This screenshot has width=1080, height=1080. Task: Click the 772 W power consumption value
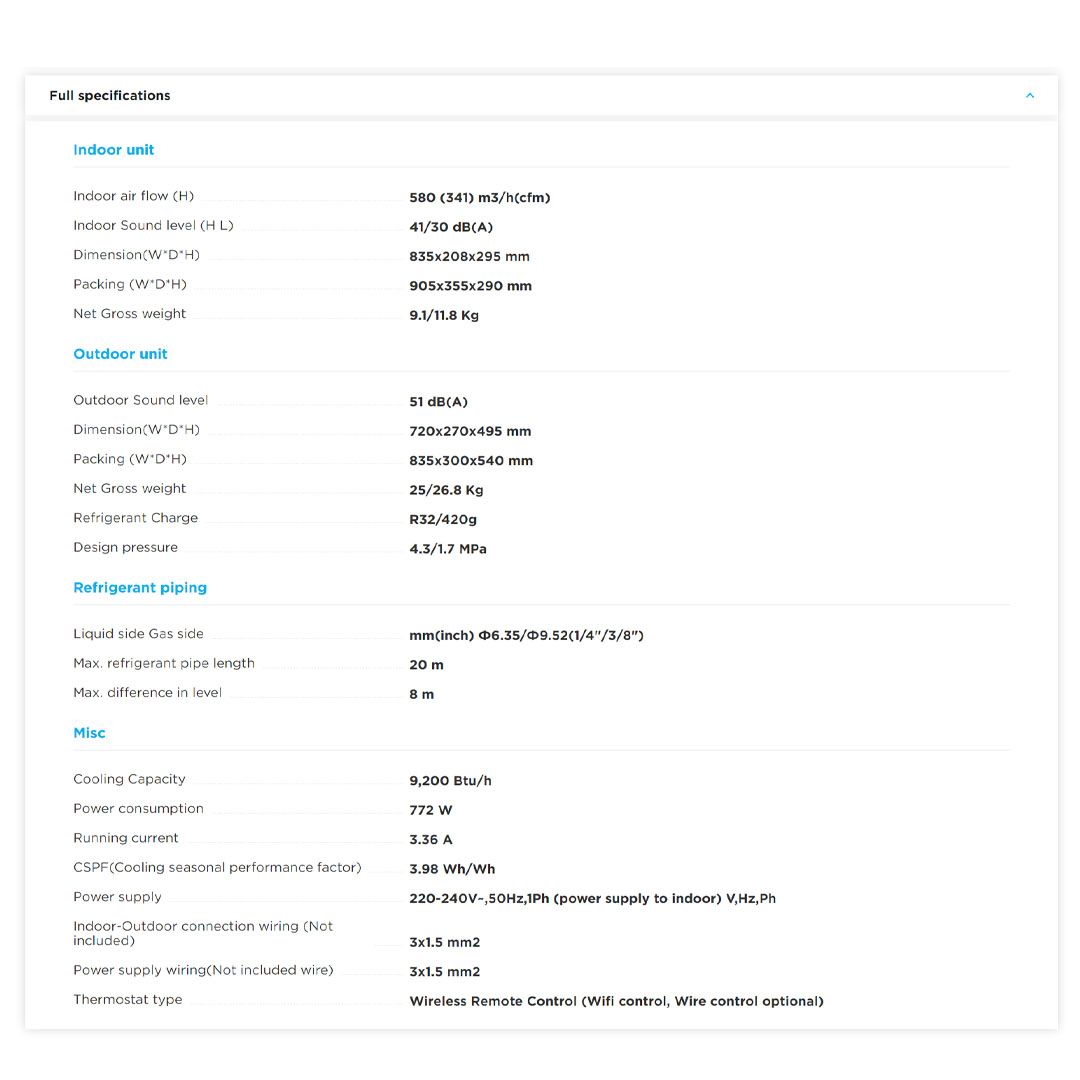coord(431,810)
